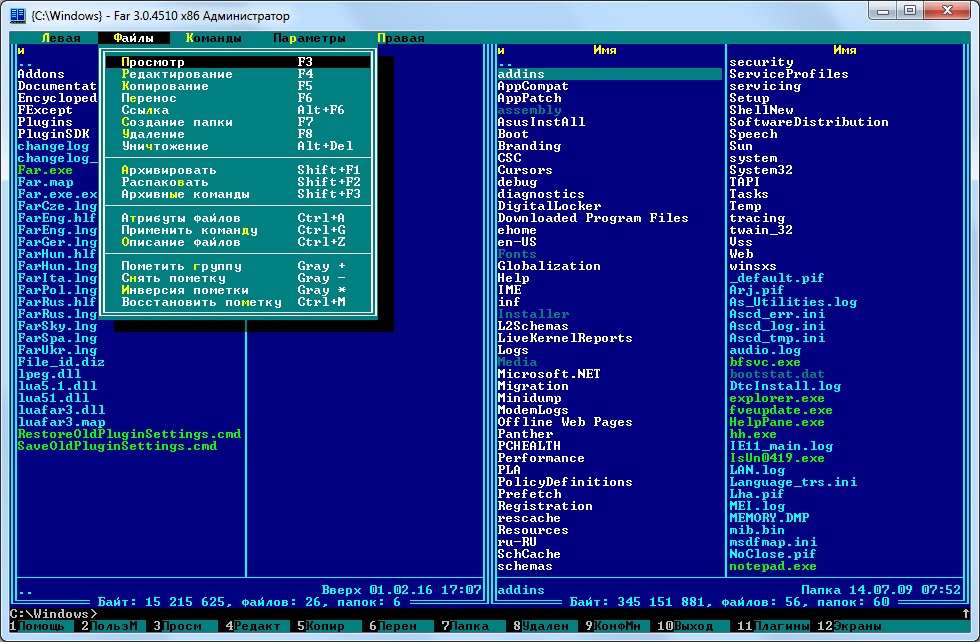Select luafar3.dll in left panel
The width and height of the screenshot is (980, 642).
coord(61,410)
